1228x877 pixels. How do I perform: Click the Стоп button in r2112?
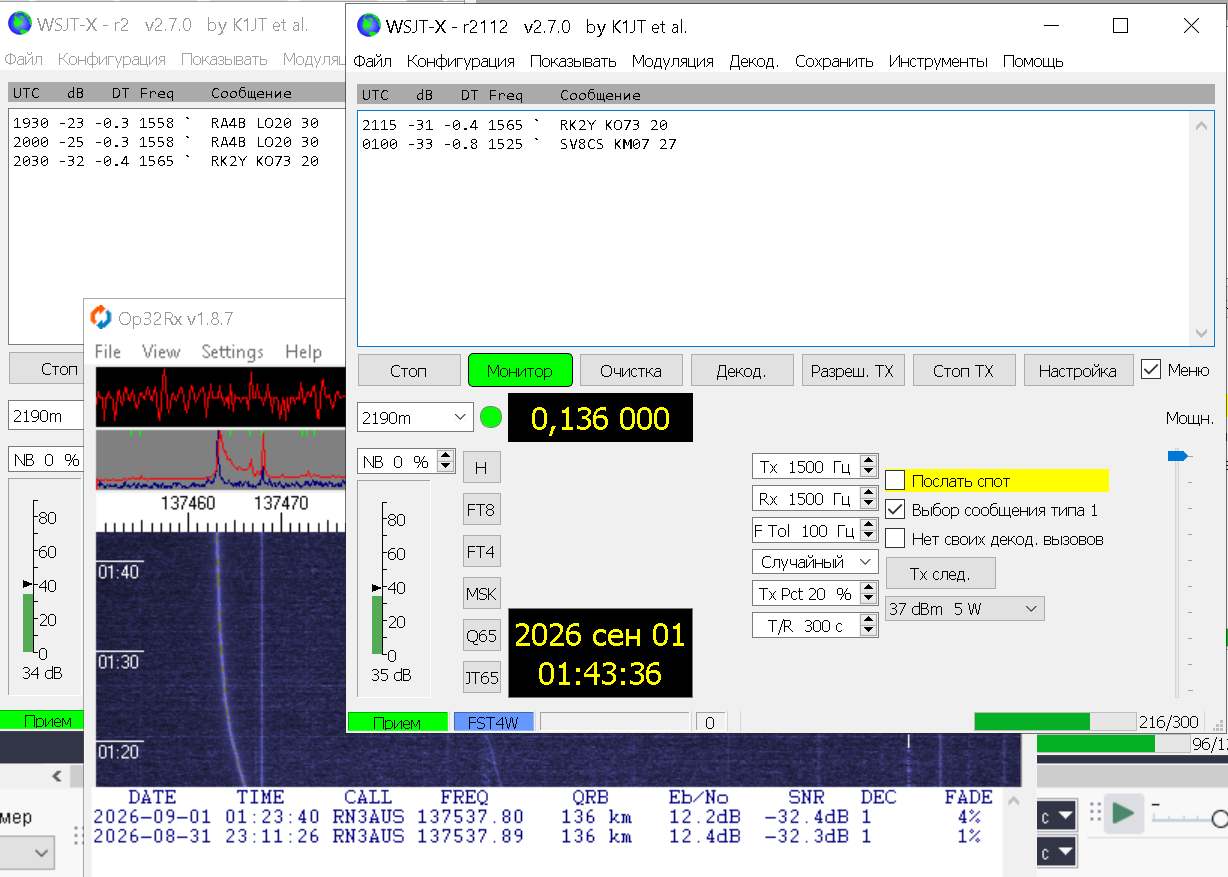coord(408,370)
